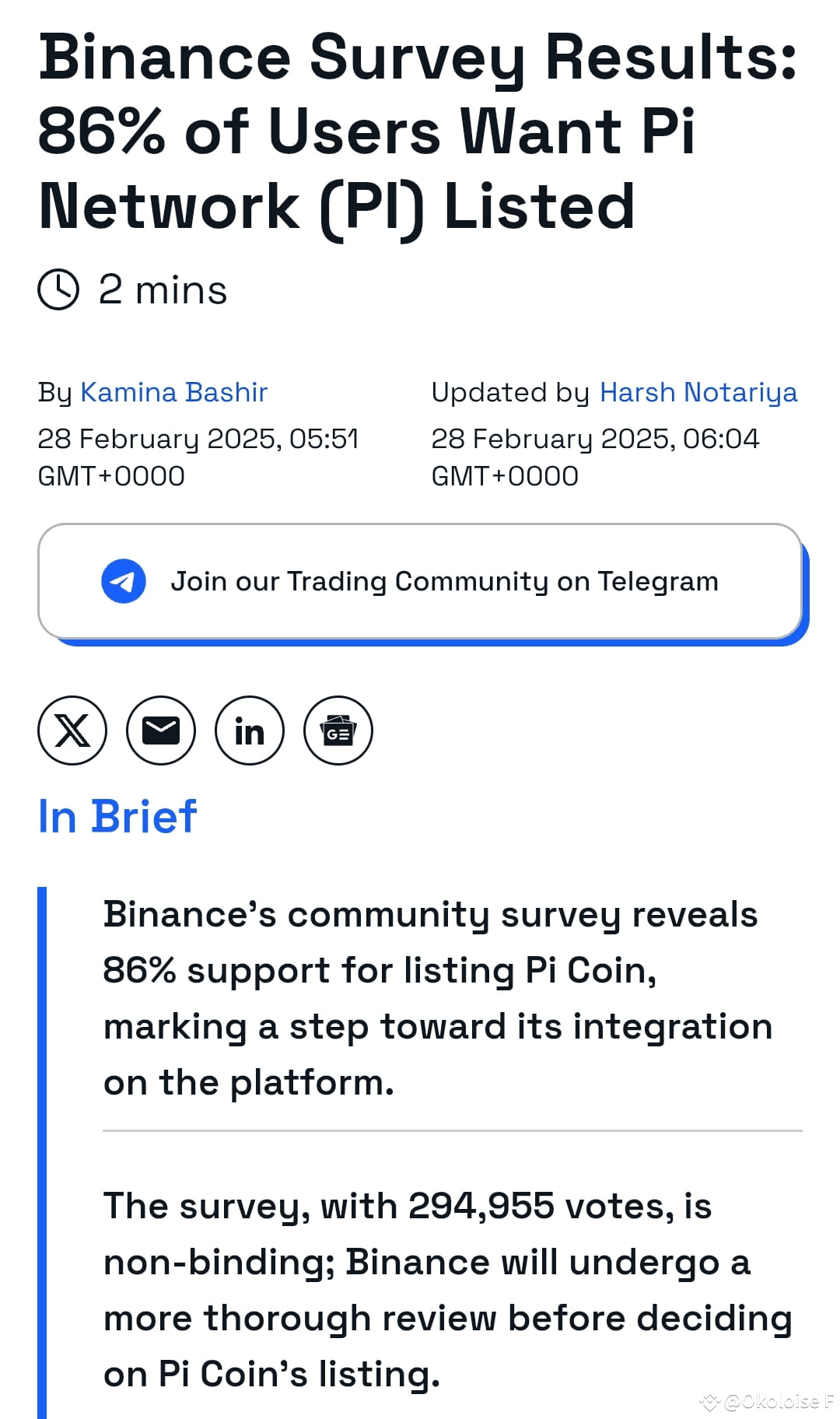Share article on X (Twitter)
Viewport: 840px width, 1419px height.
[72, 731]
